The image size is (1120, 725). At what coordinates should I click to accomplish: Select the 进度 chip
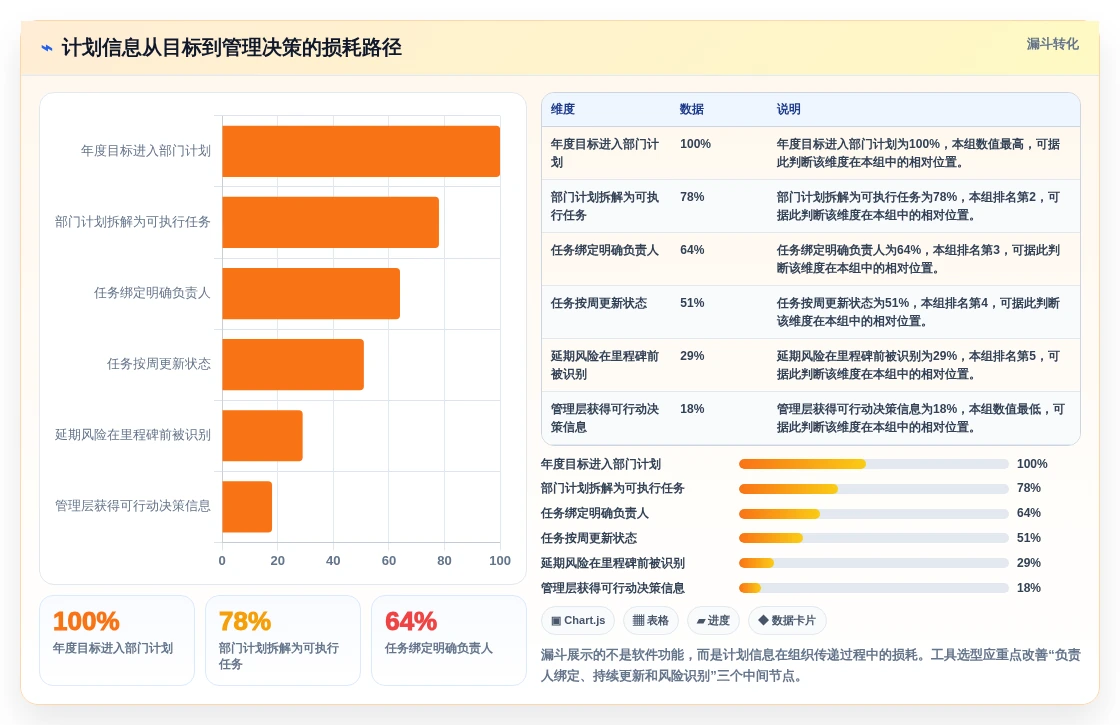click(713, 620)
